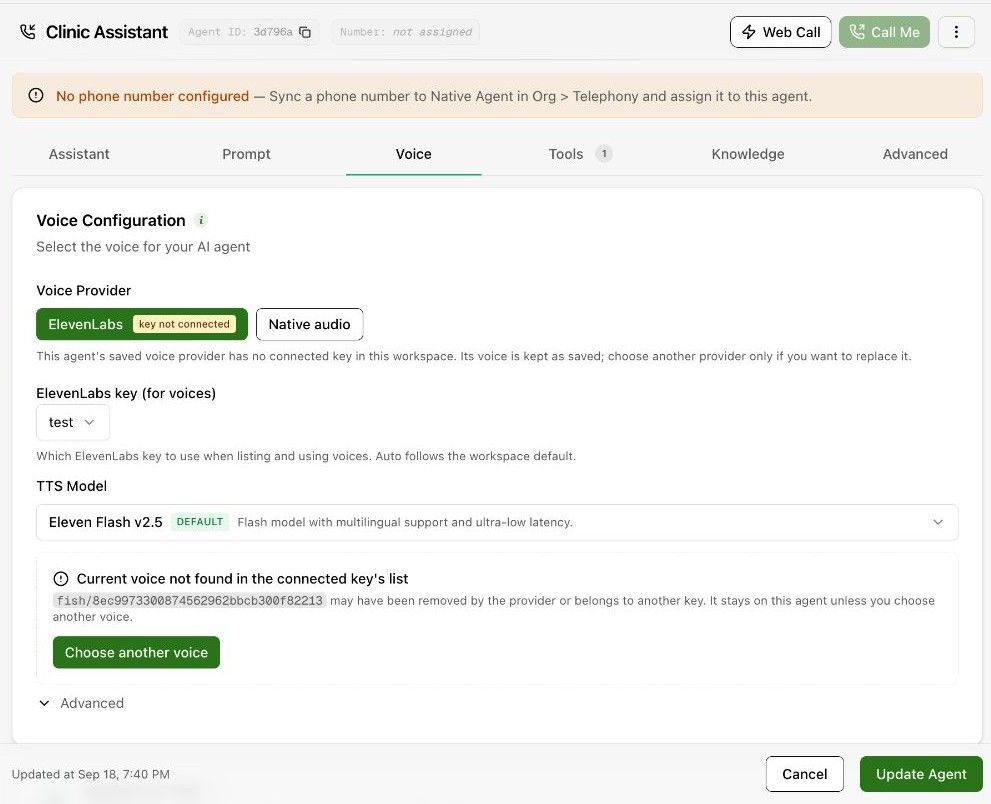
Task: Open the TTS Model dropdown
Action: 497,522
